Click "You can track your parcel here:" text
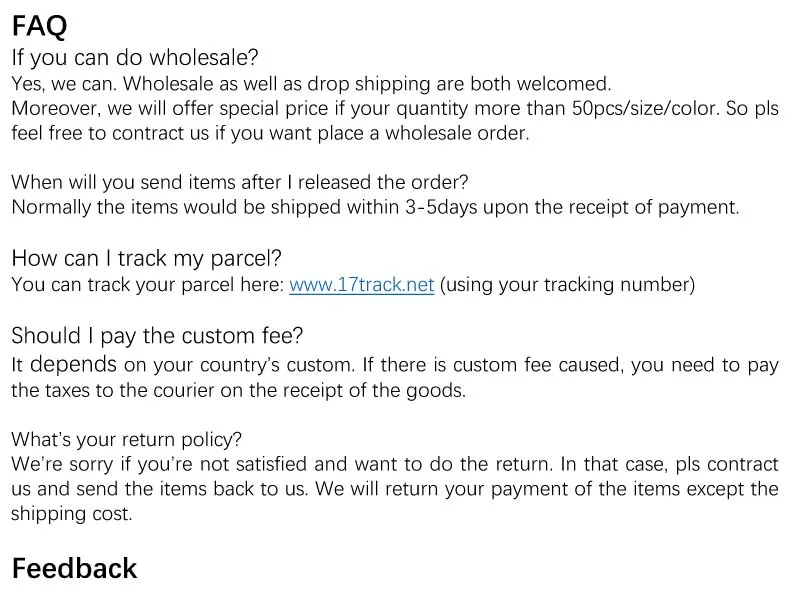The image size is (800, 589). tap(147, 285)
